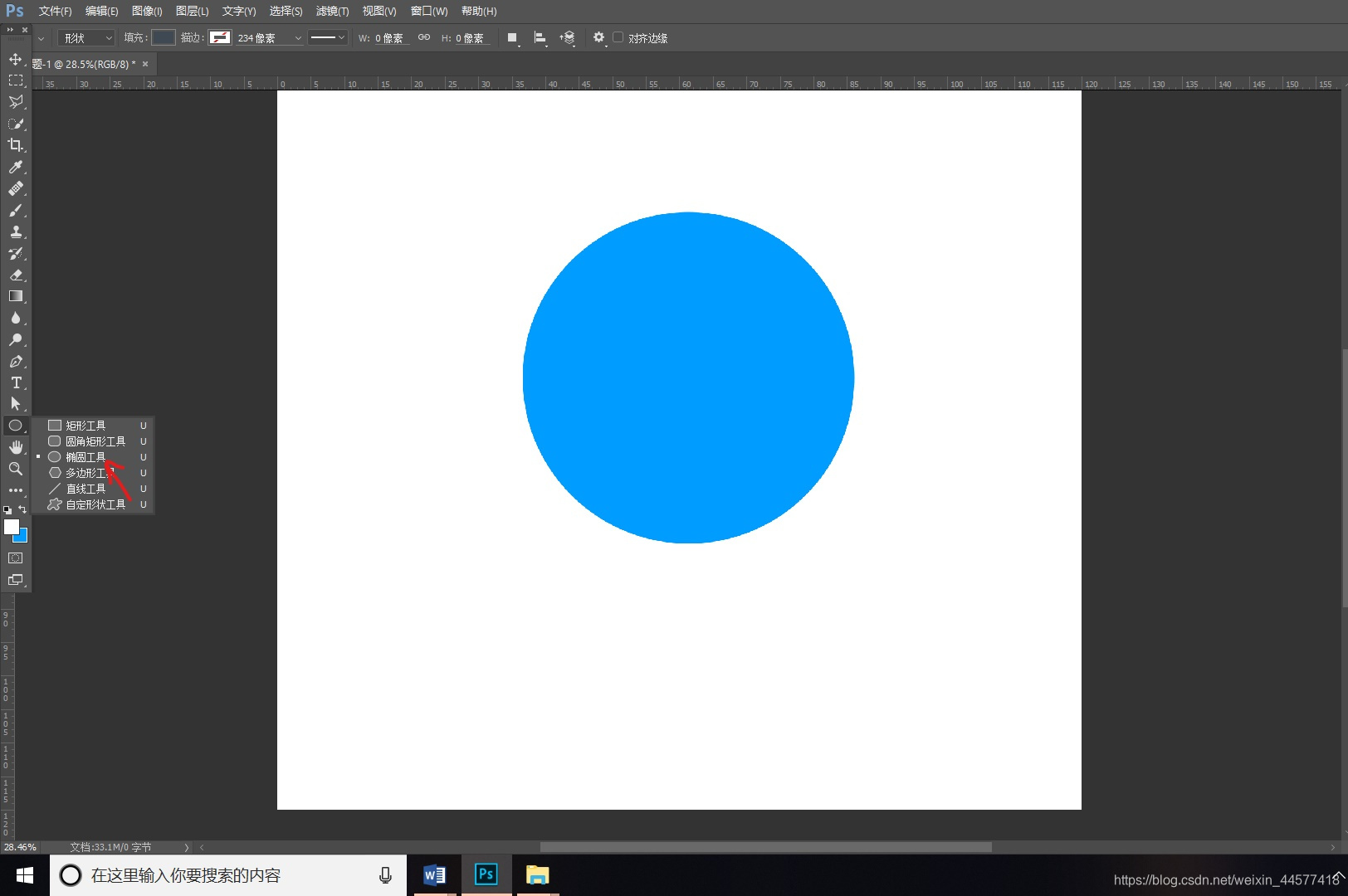Select the Crop tool
Screen dimensions: 1348x896
coord(16,145)
